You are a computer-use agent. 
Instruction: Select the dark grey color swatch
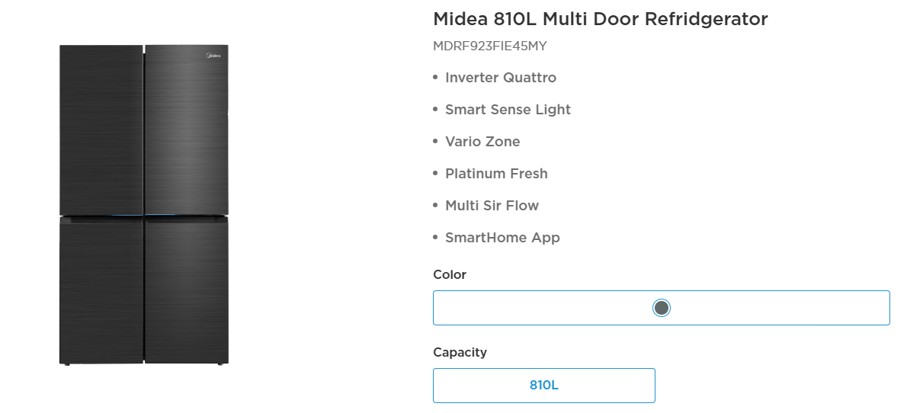coord(661,308)
